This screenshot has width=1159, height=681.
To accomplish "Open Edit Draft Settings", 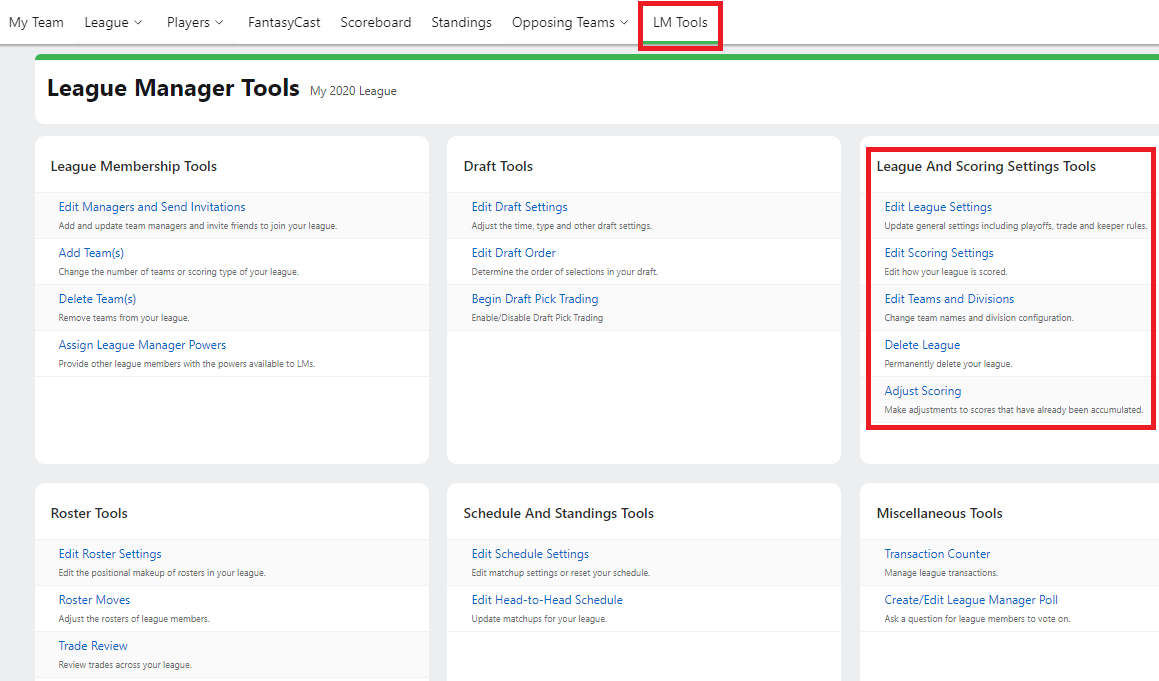I will click(x=520, y=207).
